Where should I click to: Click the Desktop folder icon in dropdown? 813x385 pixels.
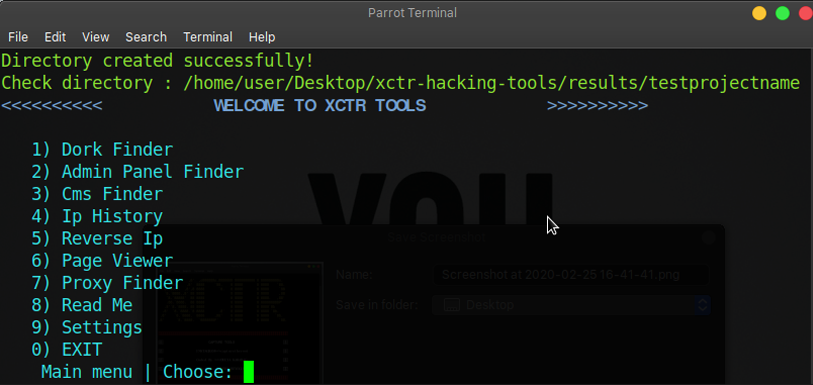(452, 305)
